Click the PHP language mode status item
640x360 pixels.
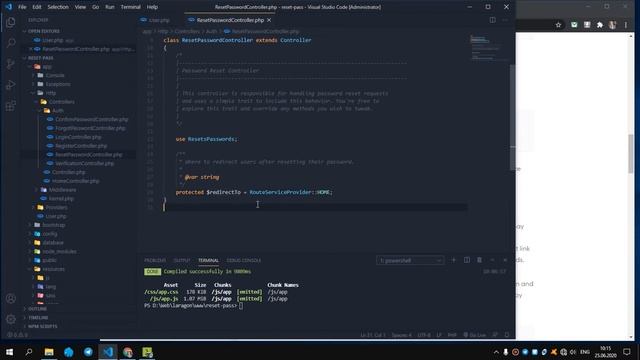pyautogui.click(x=452, y=335)
